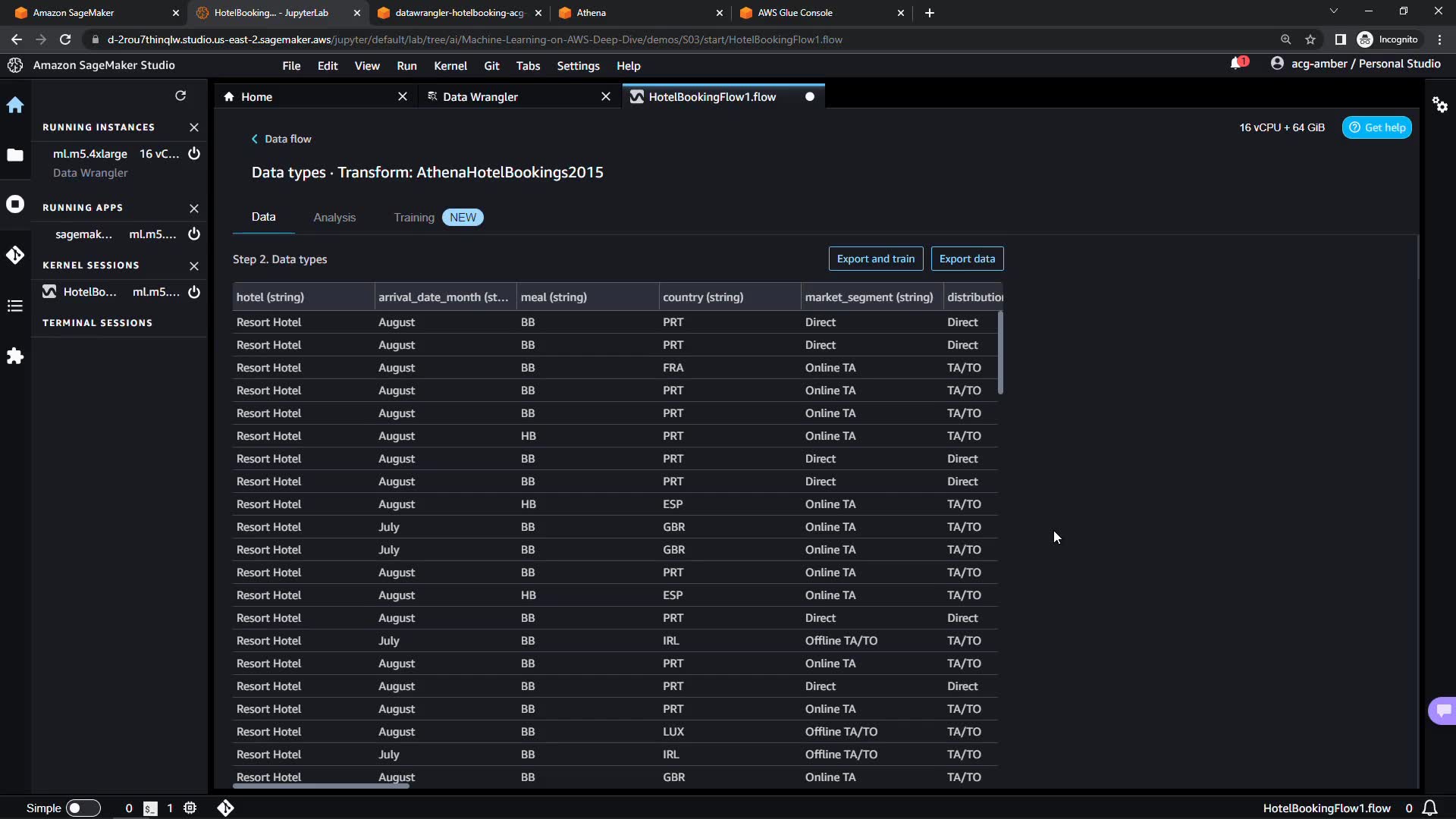The width and height of the screenshot is (1456, 819).
Task: Open the property inspector gears icon
Action: [x=1440, y=105]
